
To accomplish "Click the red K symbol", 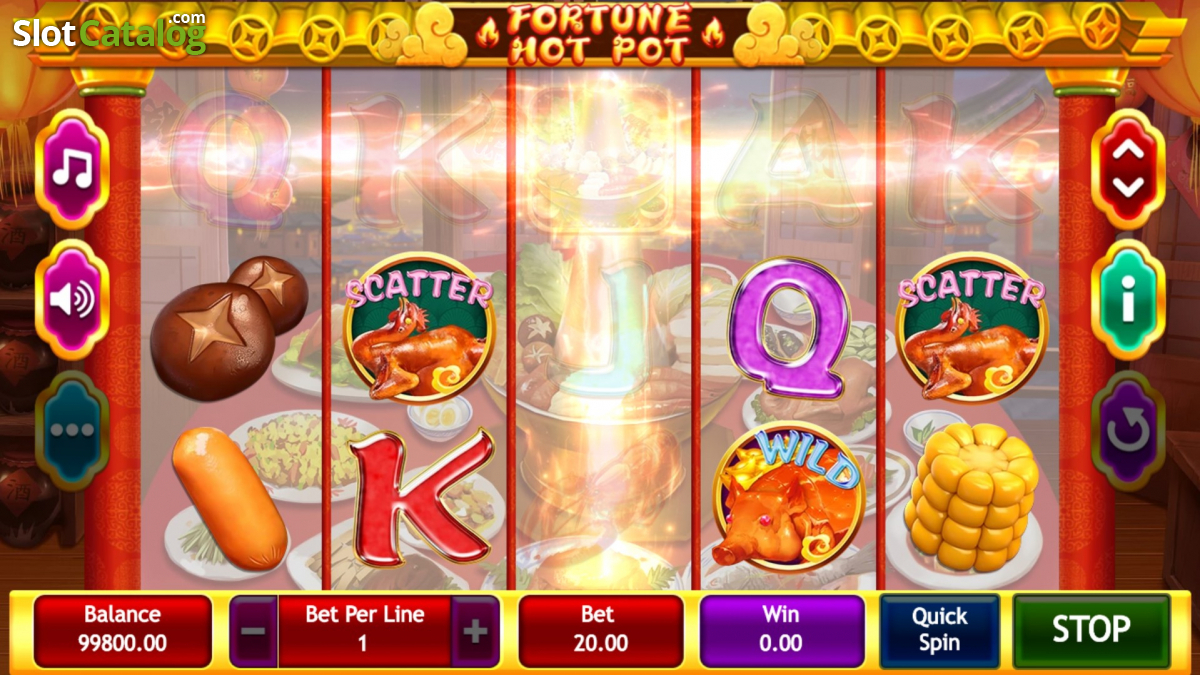I will pos(420,496).
